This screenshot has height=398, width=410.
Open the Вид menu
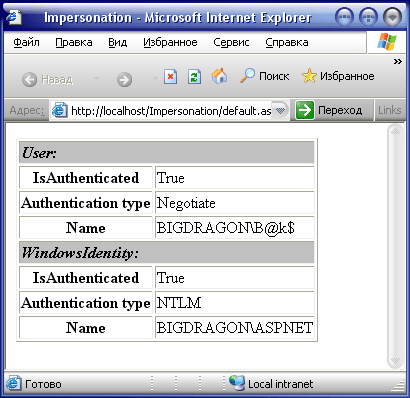117,42
